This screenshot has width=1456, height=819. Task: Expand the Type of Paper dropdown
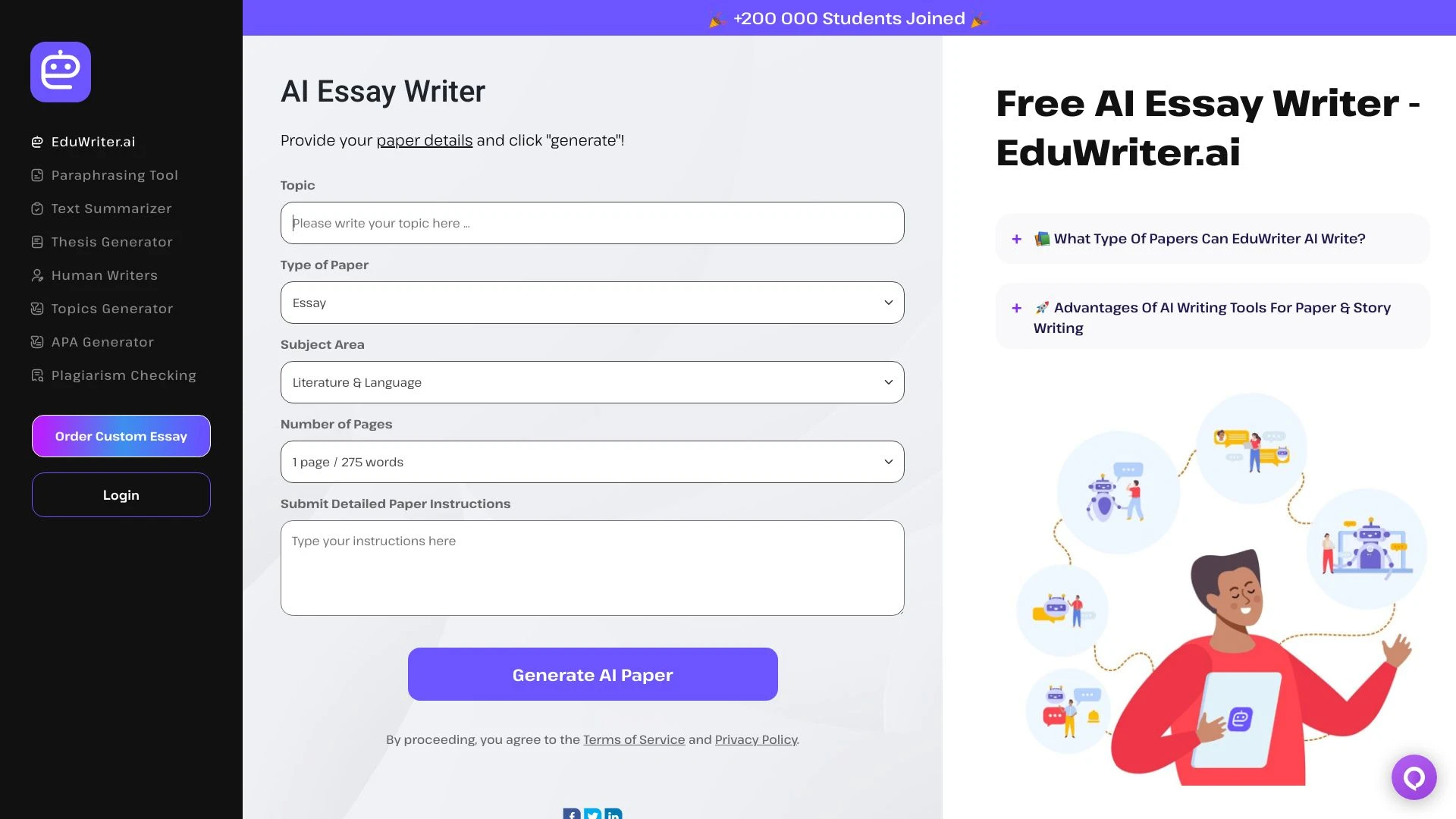(x=592, y=302)
